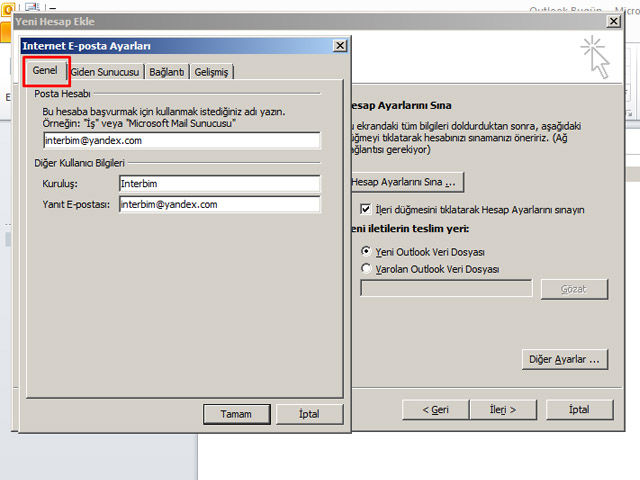The width and height of the screenshot is (640, 480).
Task: Select the Bağlantı tab
Action: point(167,72)
